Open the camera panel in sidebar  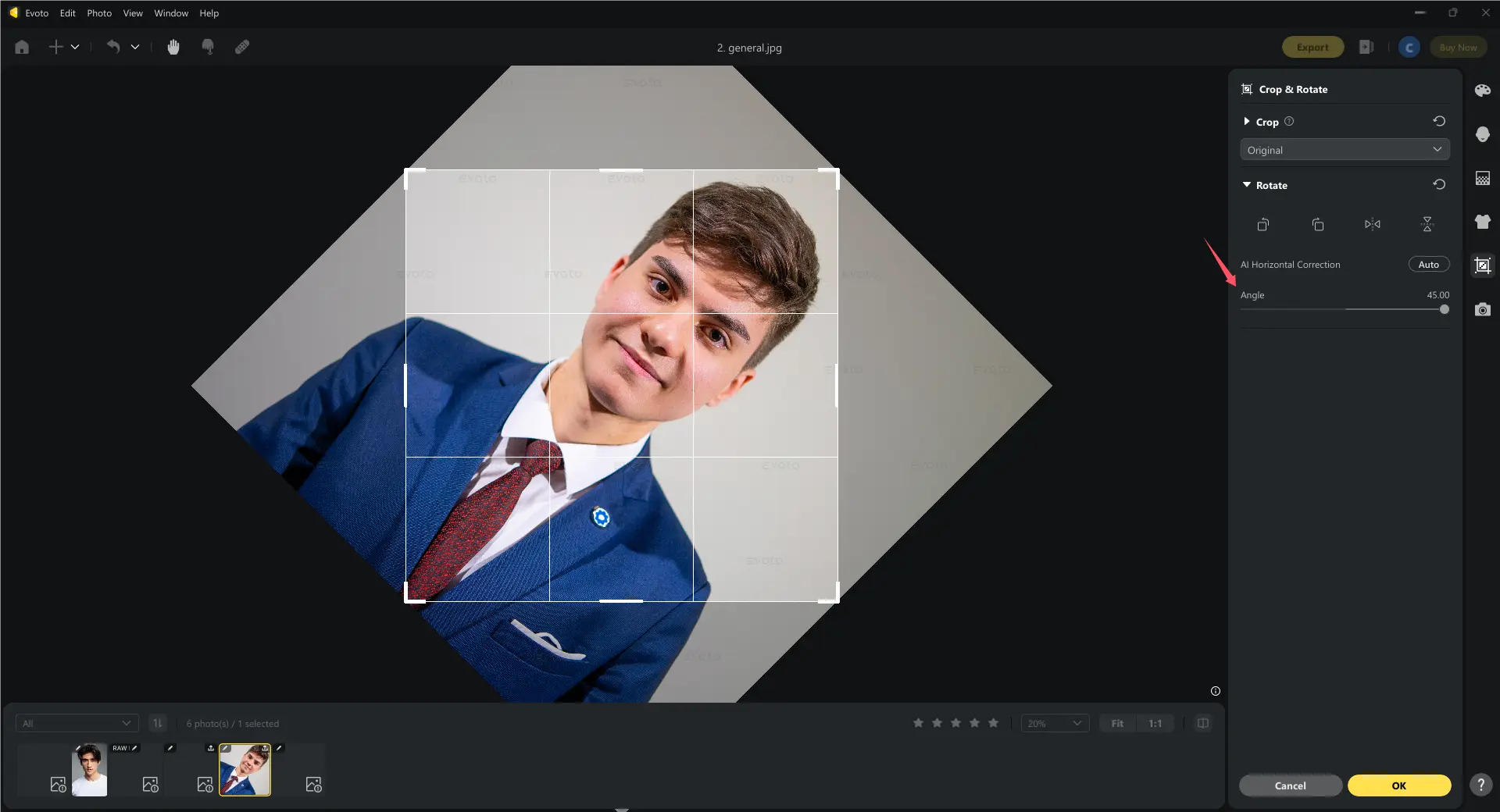(x=1483, y=310)
